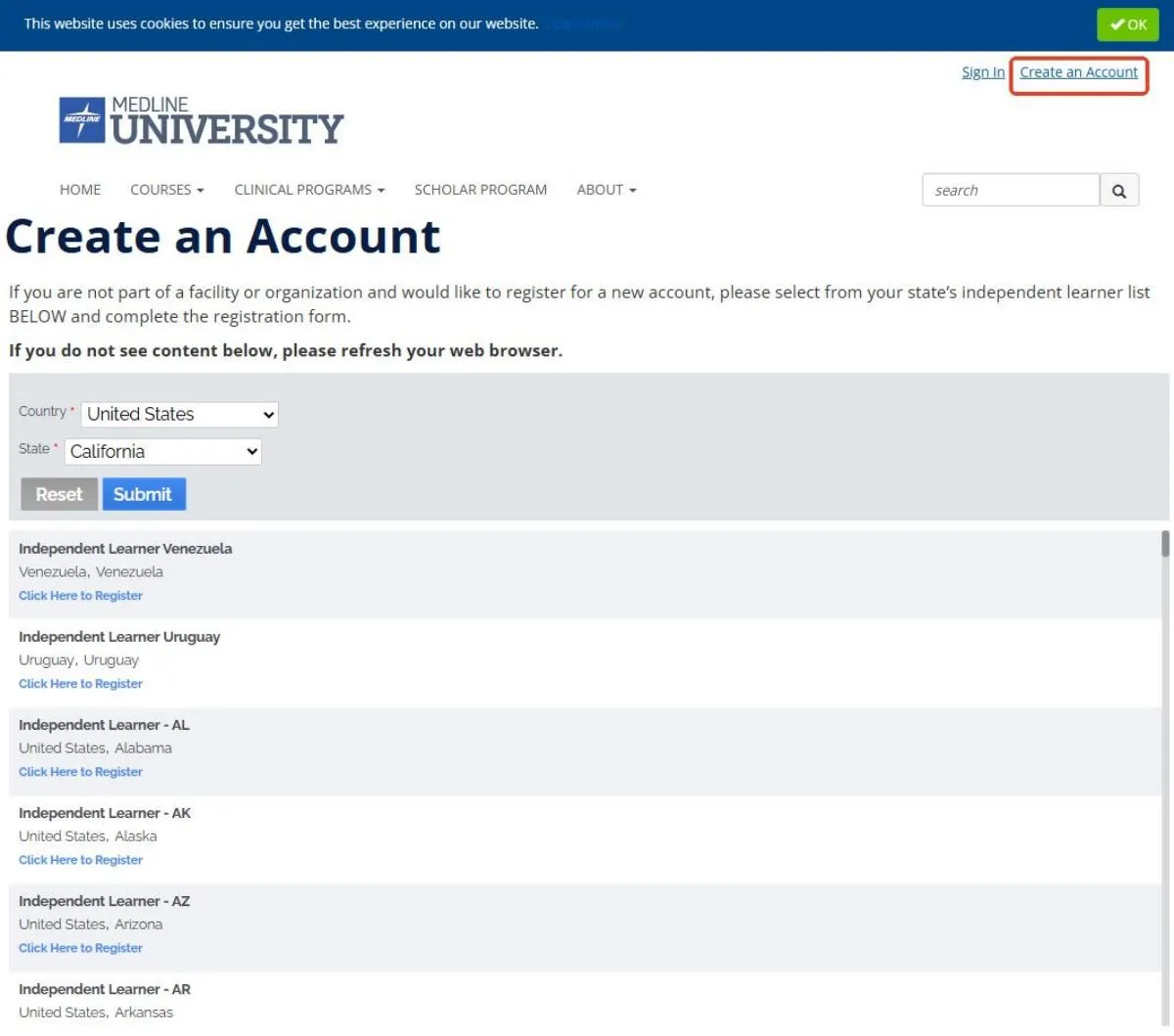The width and height of the screenshot is (1174, 1036).
Task: Click Here to Register for Venezuela
Action: coord(80,596)
